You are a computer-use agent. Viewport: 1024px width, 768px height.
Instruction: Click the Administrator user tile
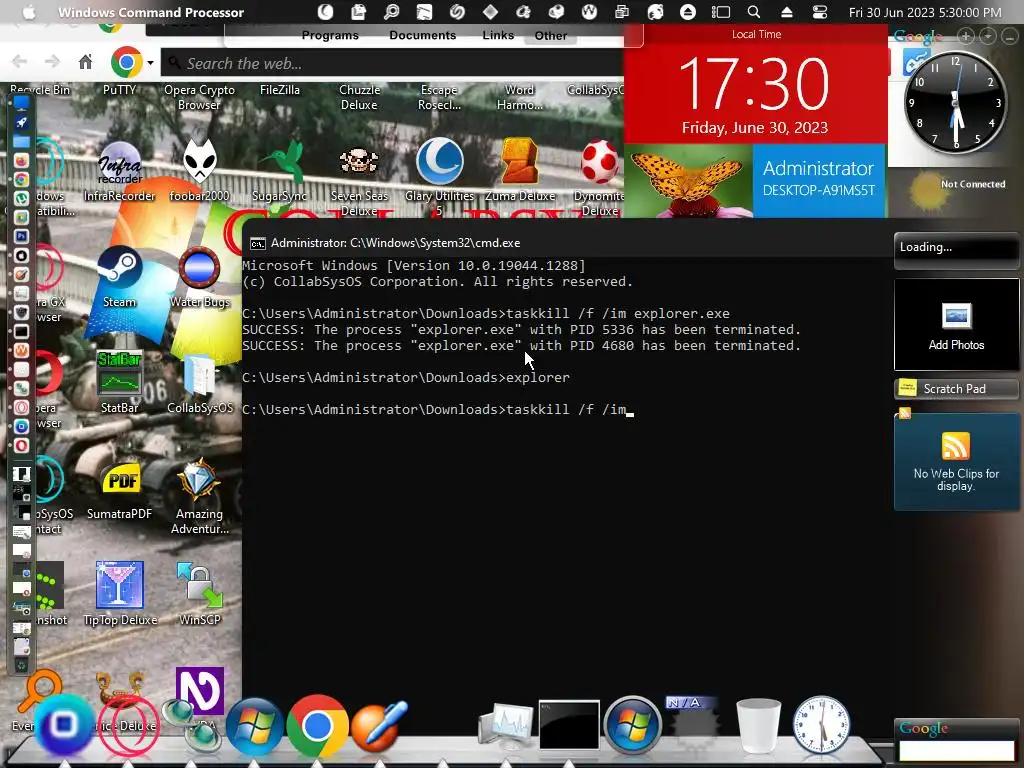point(819,180)
